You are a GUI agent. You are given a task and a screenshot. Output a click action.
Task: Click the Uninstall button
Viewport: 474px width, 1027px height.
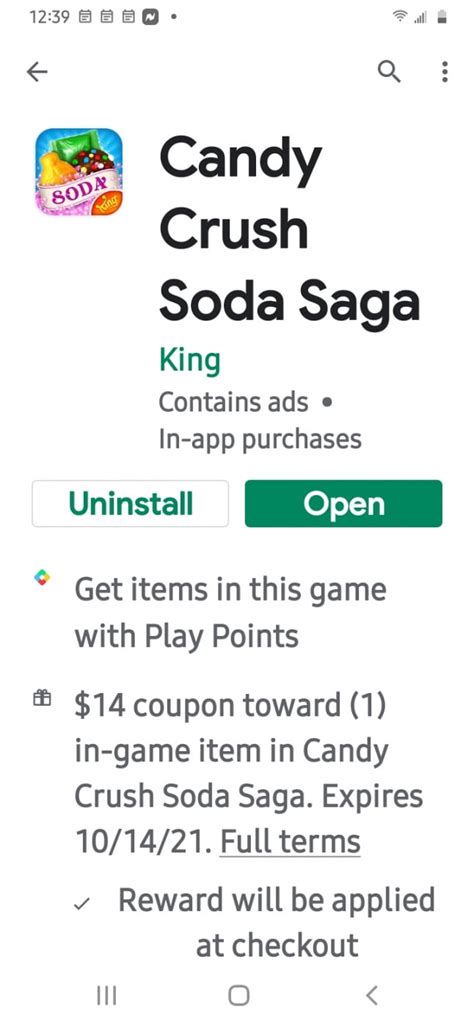click(130, 504)
